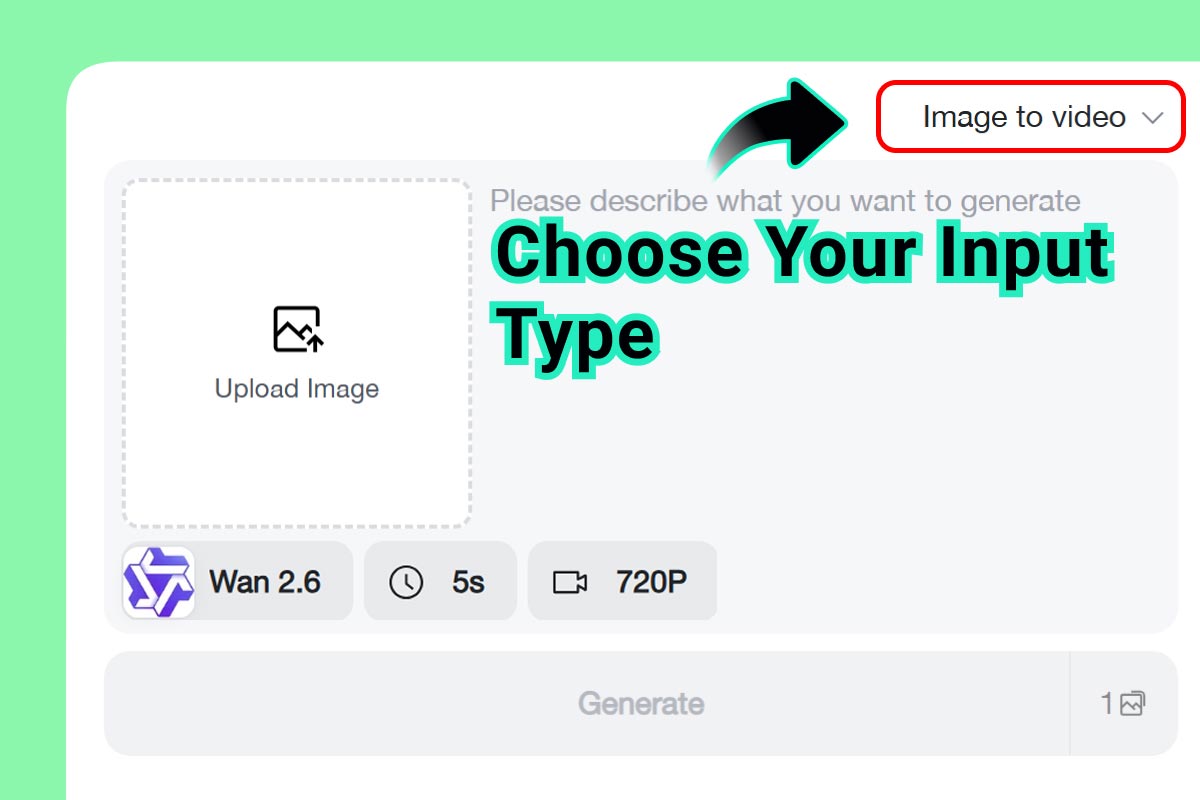Select the Wan 2.6 model logo icon
The width and height of the screenshot is (1200, 800).
[x=157, y=581]
